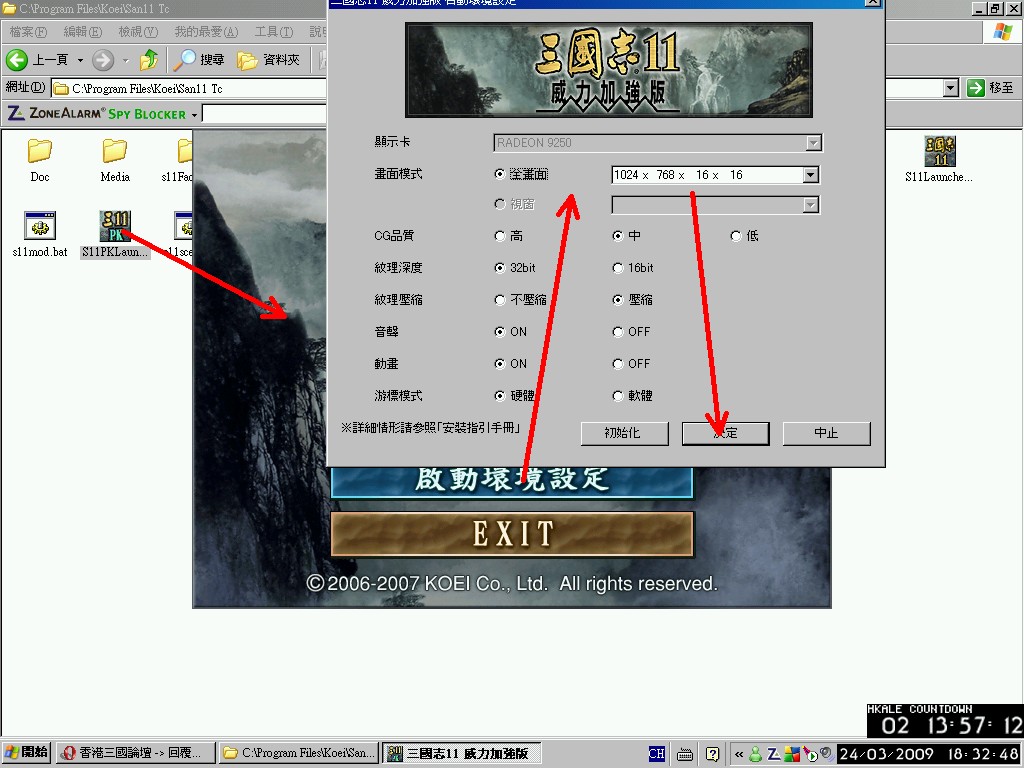Click the EXIT button in the launcher
The width and height of the screenshot is (1024, 768).
tap(512, 534)
